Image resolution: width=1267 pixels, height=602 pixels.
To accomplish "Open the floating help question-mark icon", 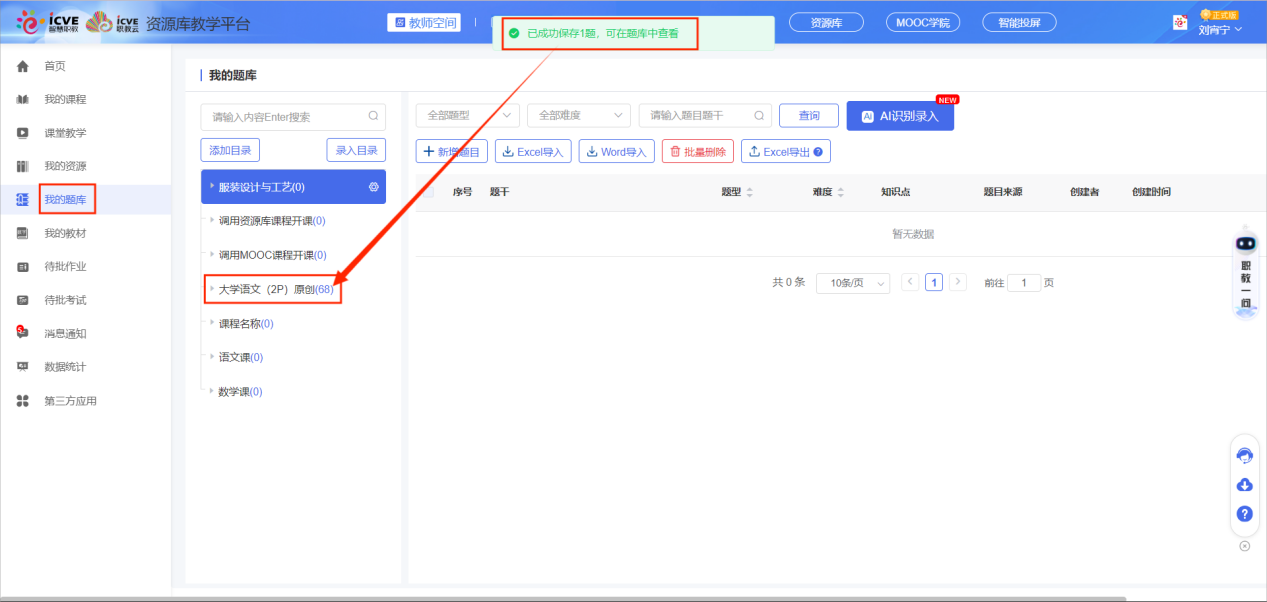I will pos(1244,514).
